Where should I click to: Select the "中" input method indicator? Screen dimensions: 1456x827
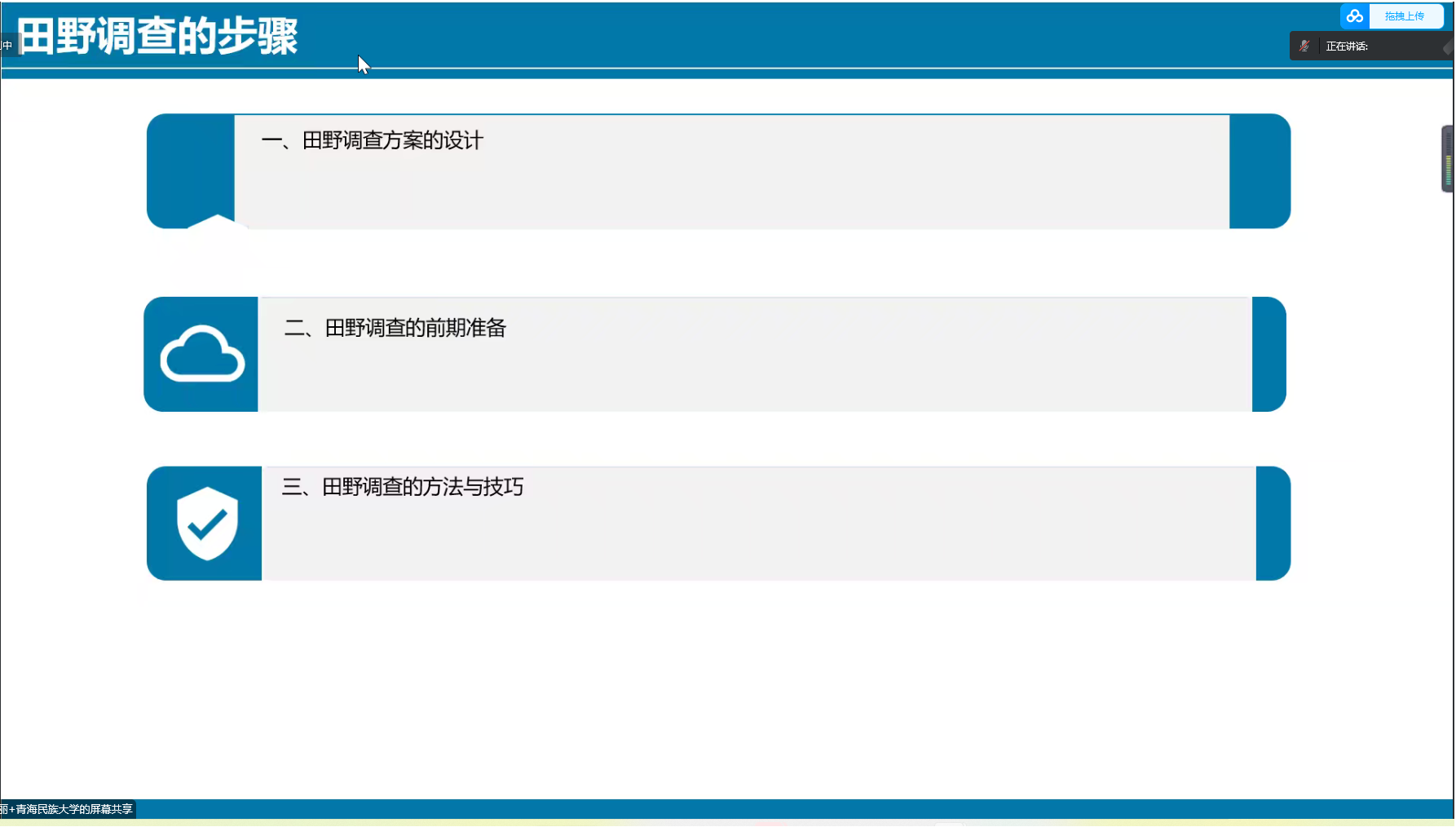pyautogui.click(x=7, y=45)
